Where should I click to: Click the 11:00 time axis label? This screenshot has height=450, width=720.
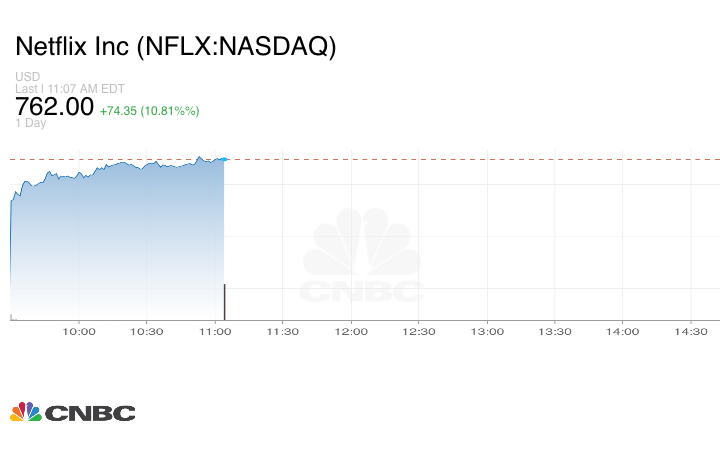click(215, 331)
